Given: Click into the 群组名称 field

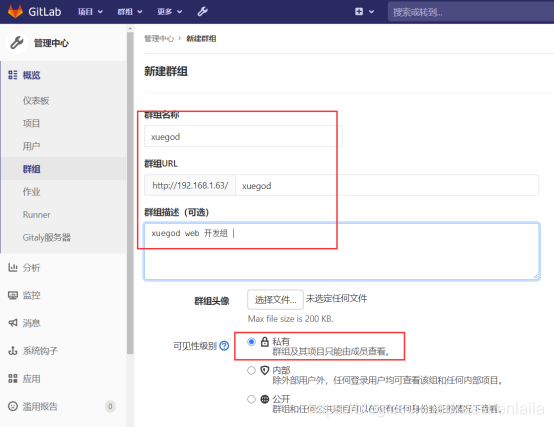Looking at the screenshot, I should coord(243,136).
